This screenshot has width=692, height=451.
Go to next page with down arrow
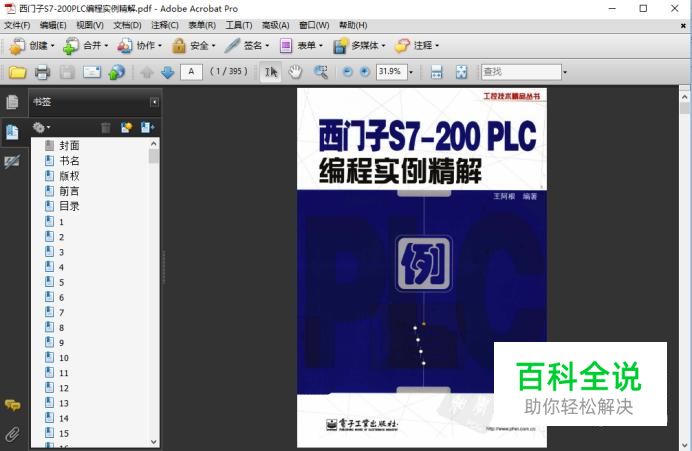(x=168, y=72)
